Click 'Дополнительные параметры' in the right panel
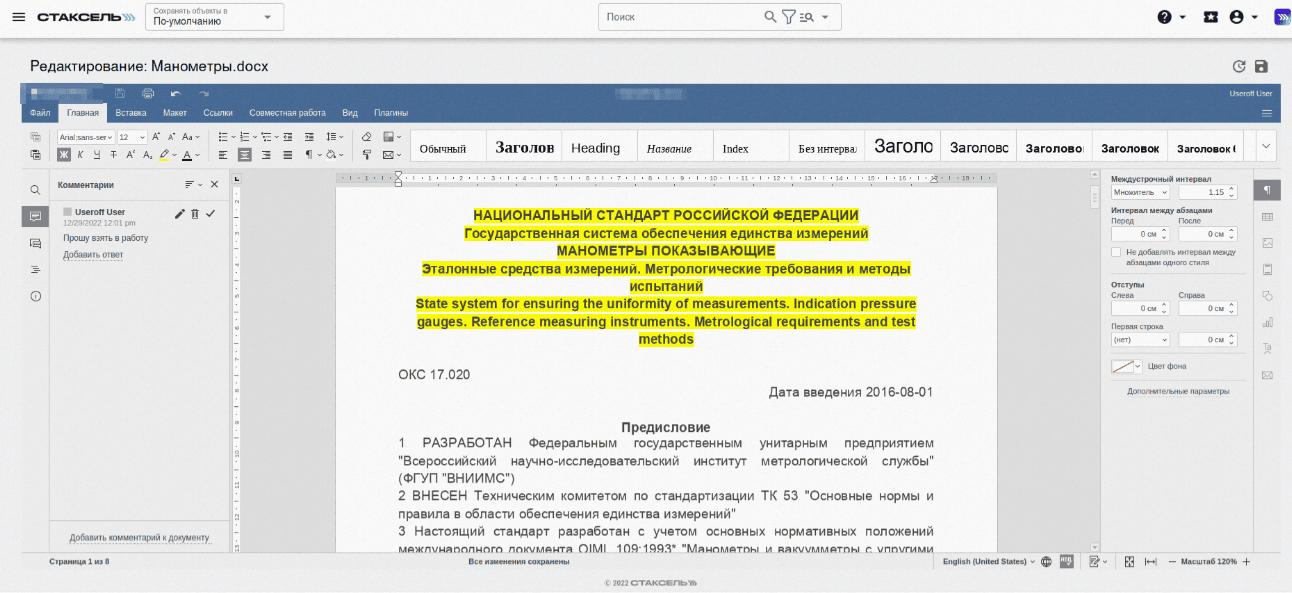 (x=1178, y=391)
